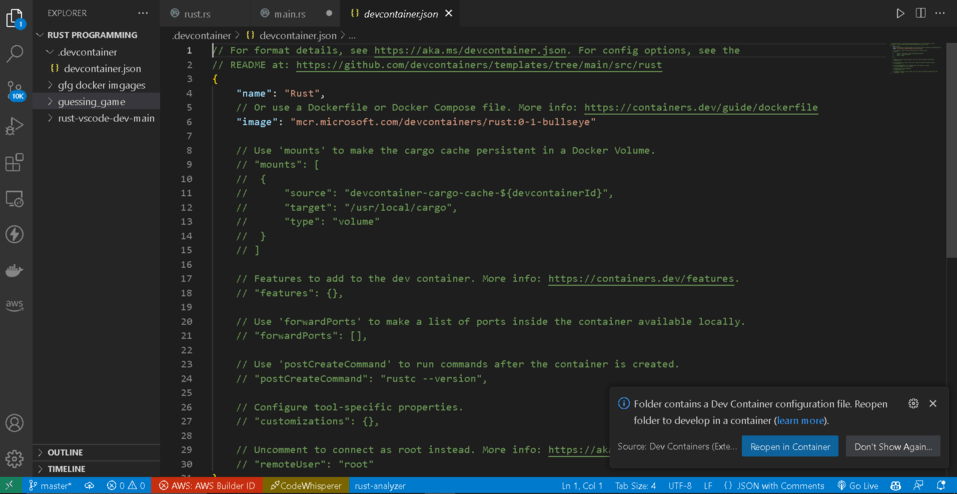Viewport: 957px width, 494px height.
Task: Open Run and Debug view
Action: 15,126
